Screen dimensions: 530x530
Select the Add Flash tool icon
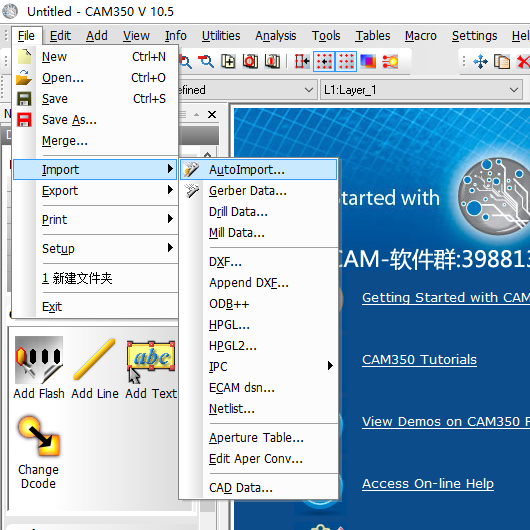(x=39, y=360)
